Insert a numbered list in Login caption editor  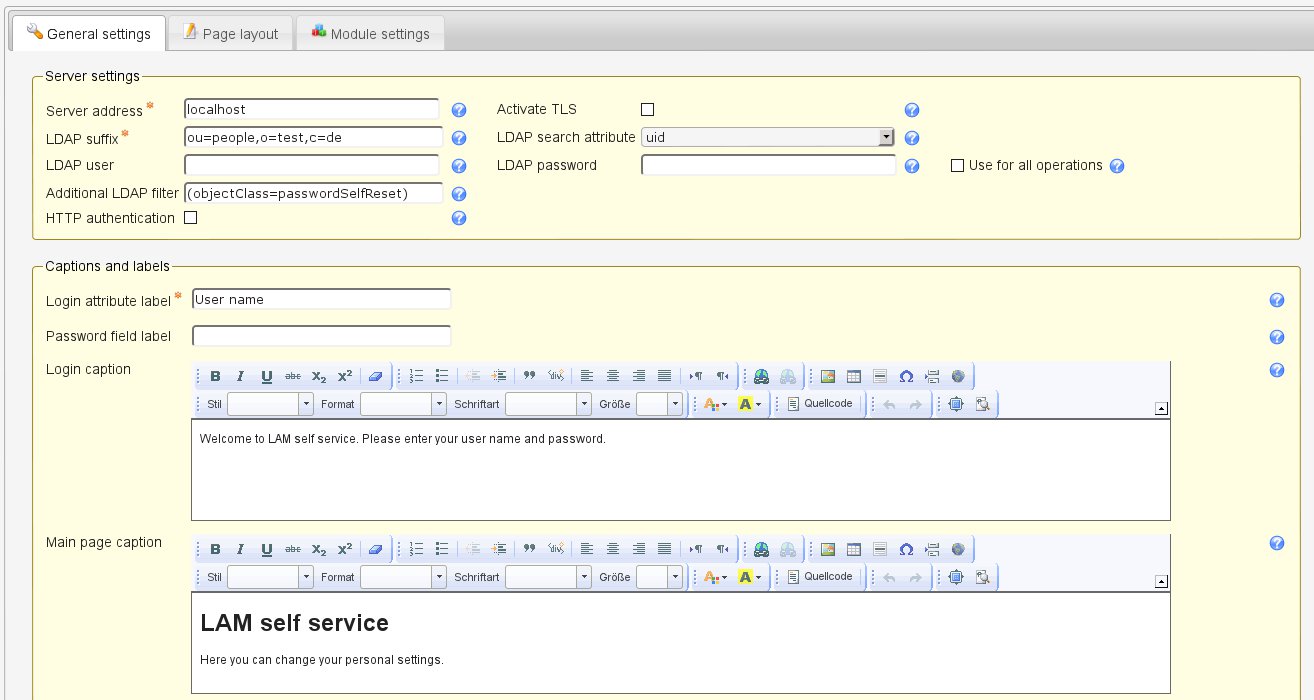pos(417,377)
